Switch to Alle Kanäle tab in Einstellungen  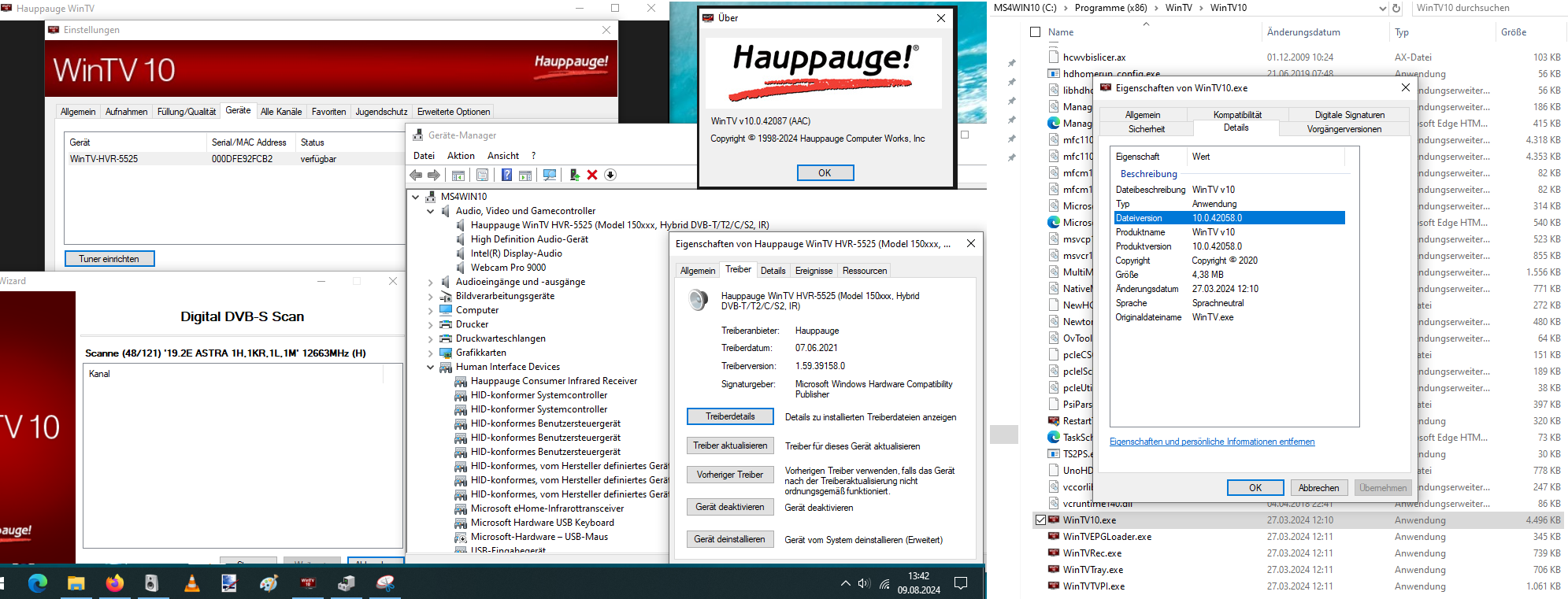[281, 112]
